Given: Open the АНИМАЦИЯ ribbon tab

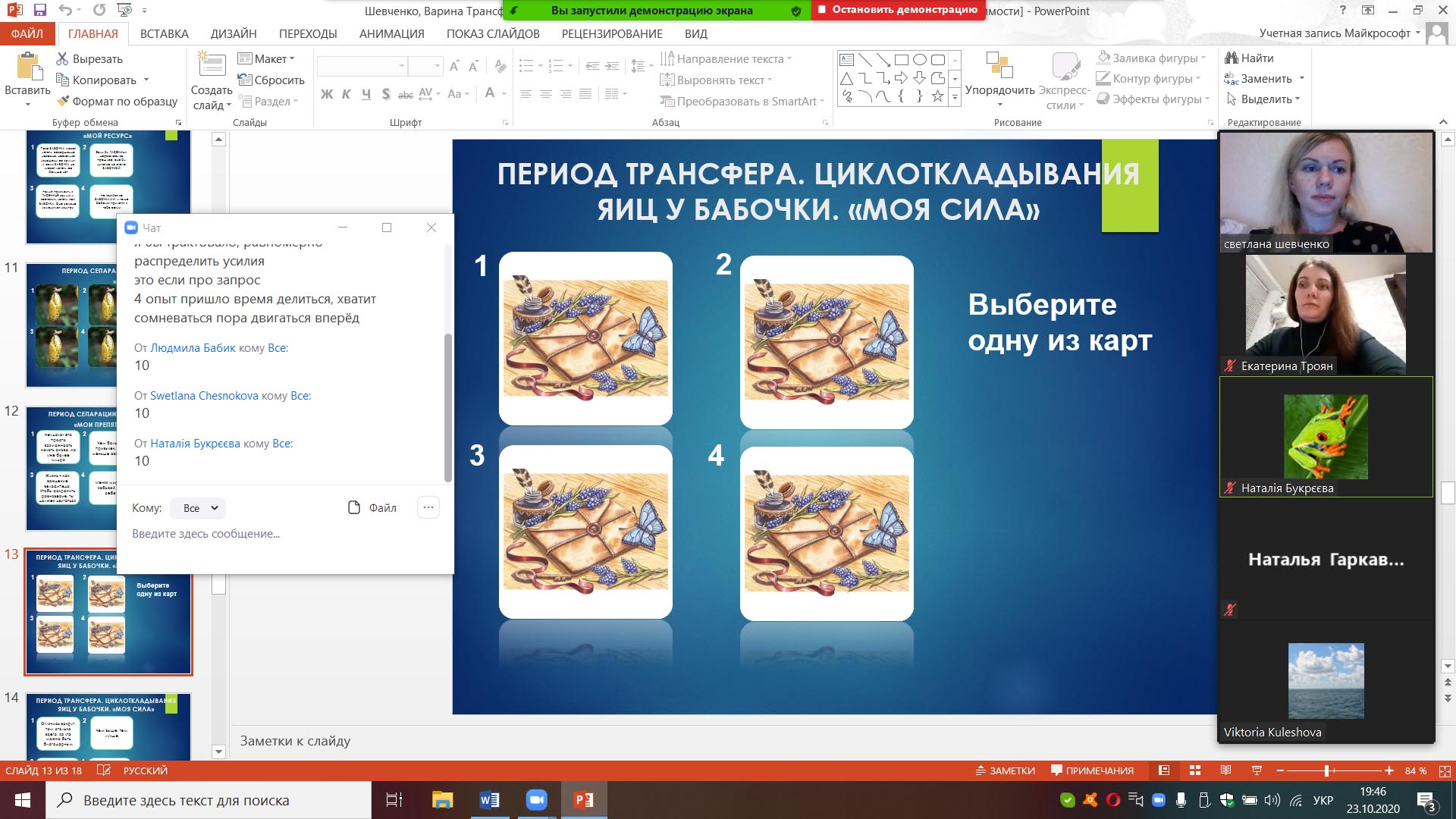Looking at the screenshot, I should tap(391, 33).
